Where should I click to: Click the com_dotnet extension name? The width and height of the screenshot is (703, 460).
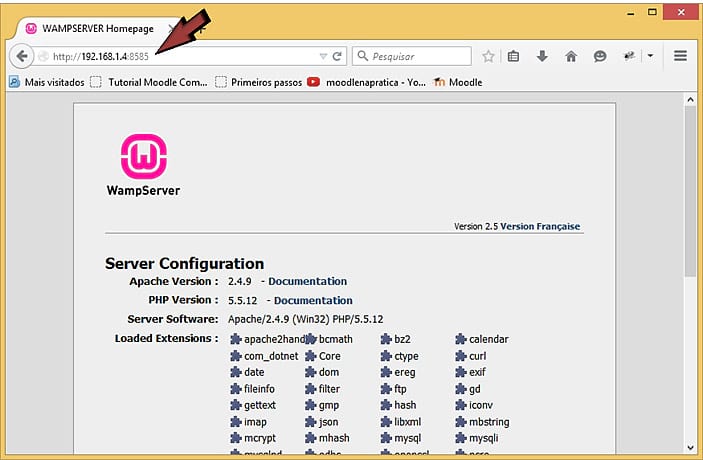point(271,356)
